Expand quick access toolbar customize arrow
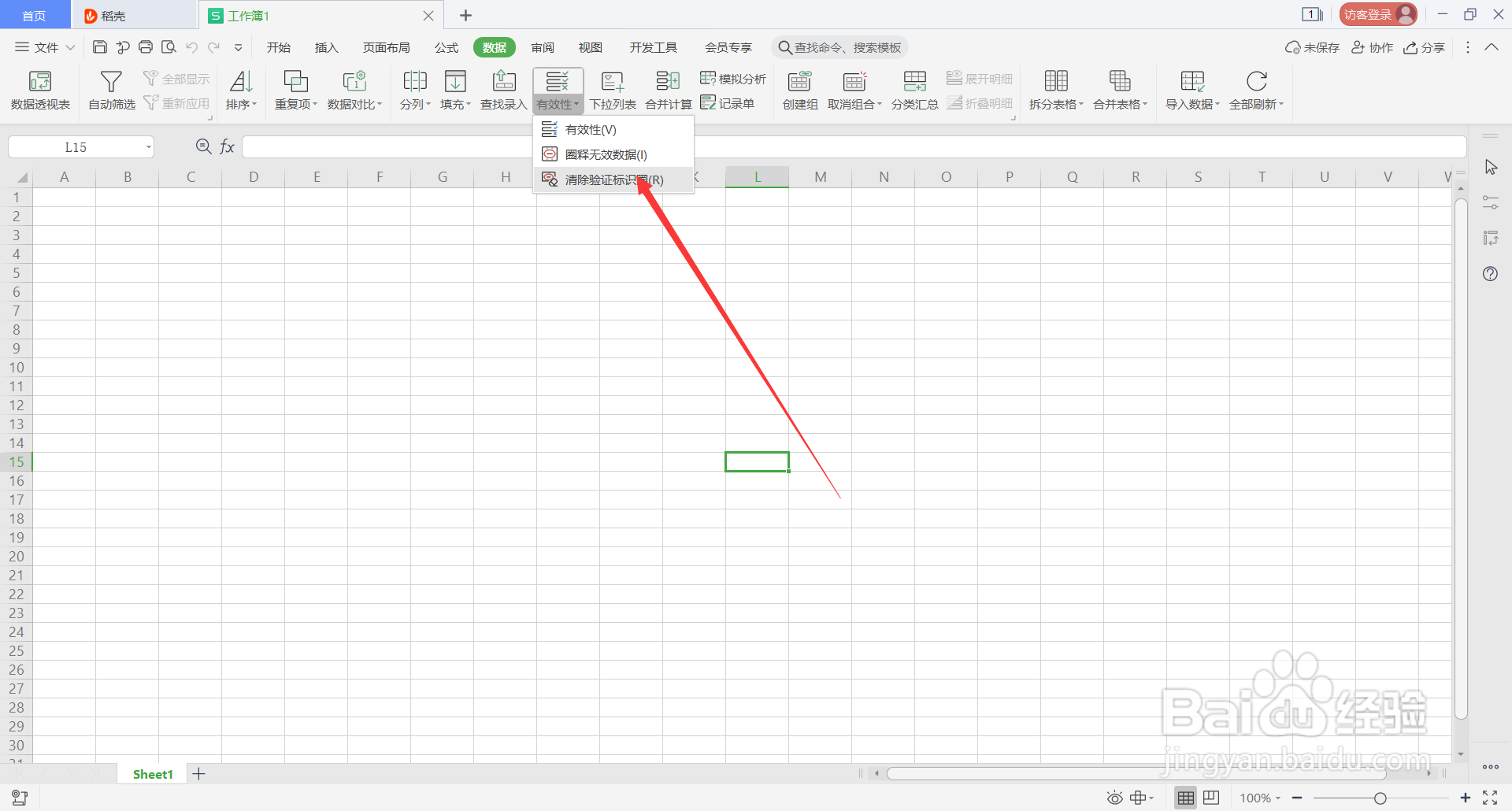Viewport: 1512px width, 811px height. 238,47
